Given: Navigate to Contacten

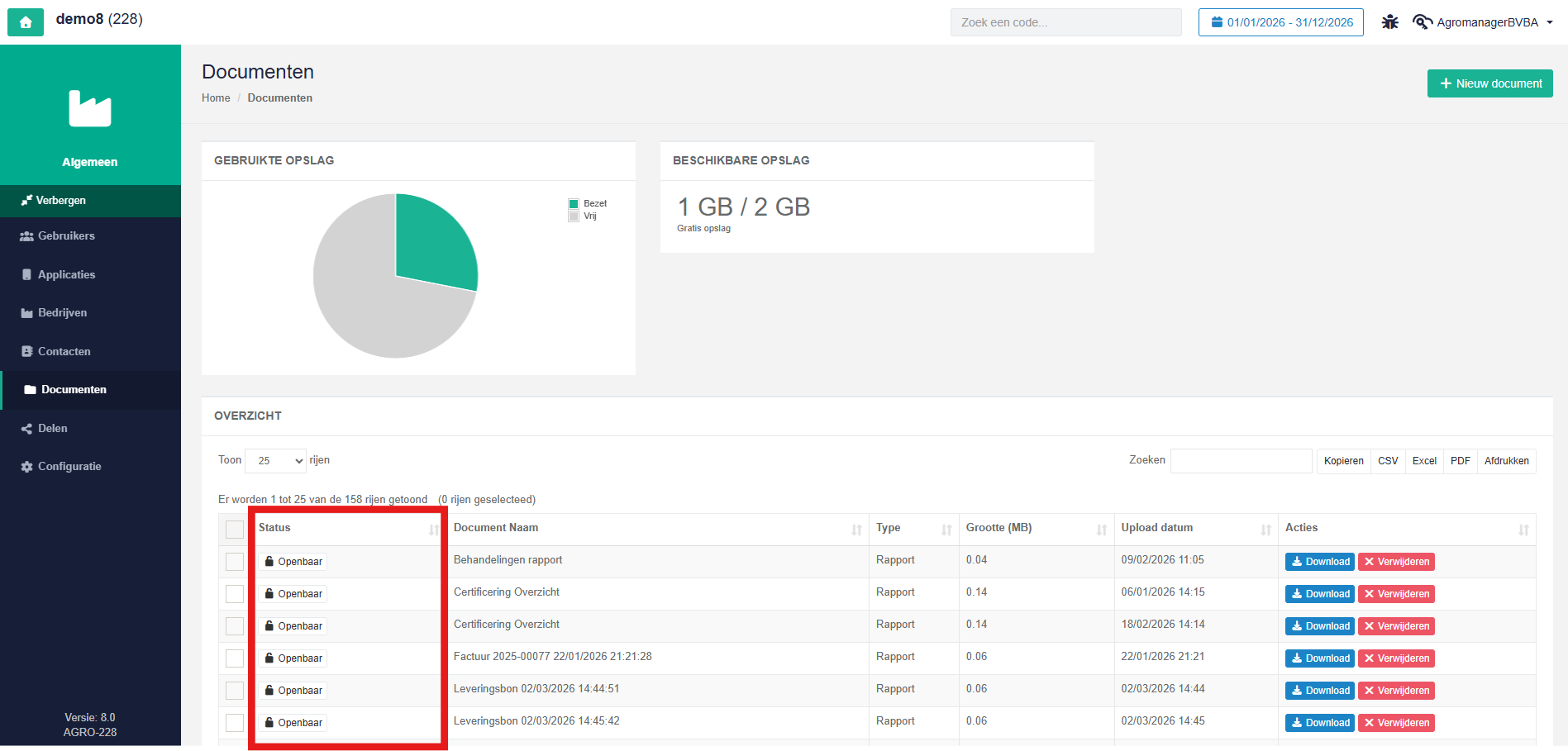Looking at the screenshot, I should click(x=90, y=351).
